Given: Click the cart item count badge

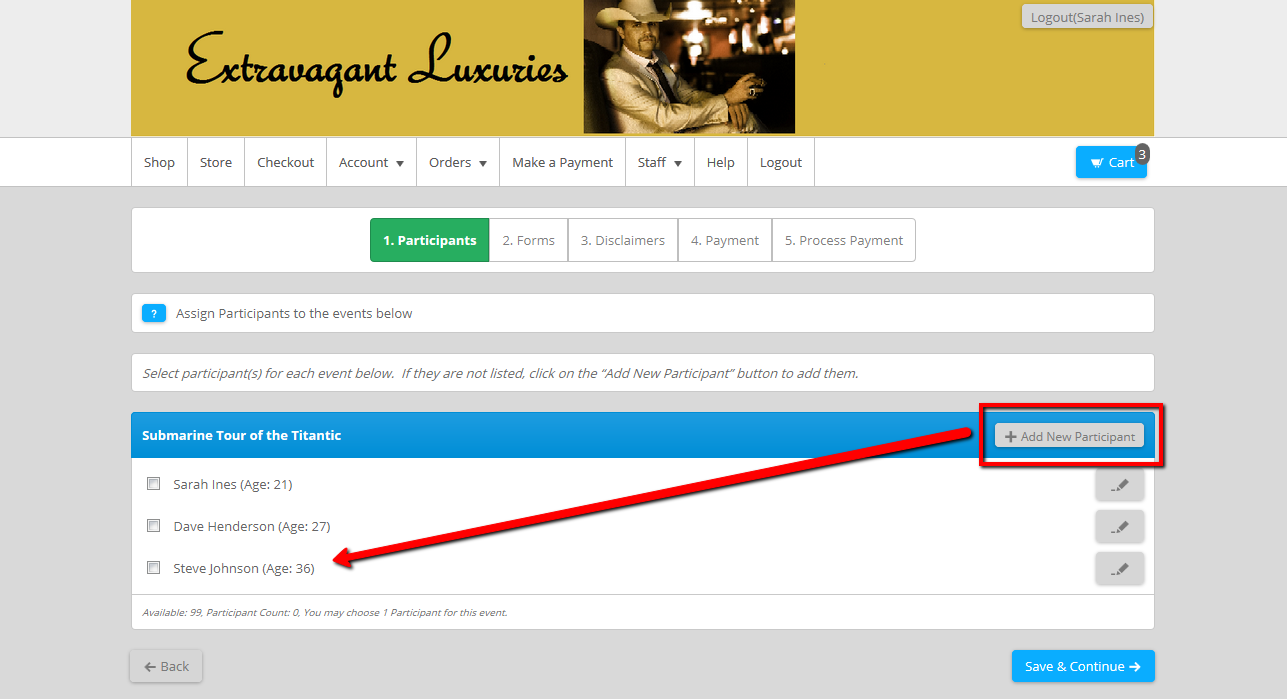Looking at the screenshot, I should pos(1142,153).
